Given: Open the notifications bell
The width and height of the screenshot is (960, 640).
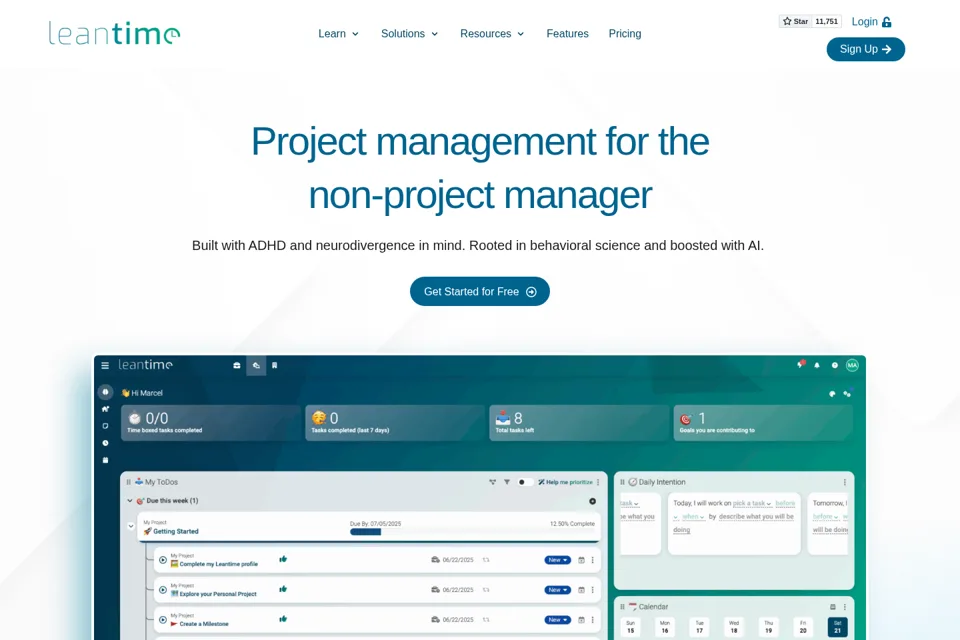Looking at the screenshot, I should (817, 366).
